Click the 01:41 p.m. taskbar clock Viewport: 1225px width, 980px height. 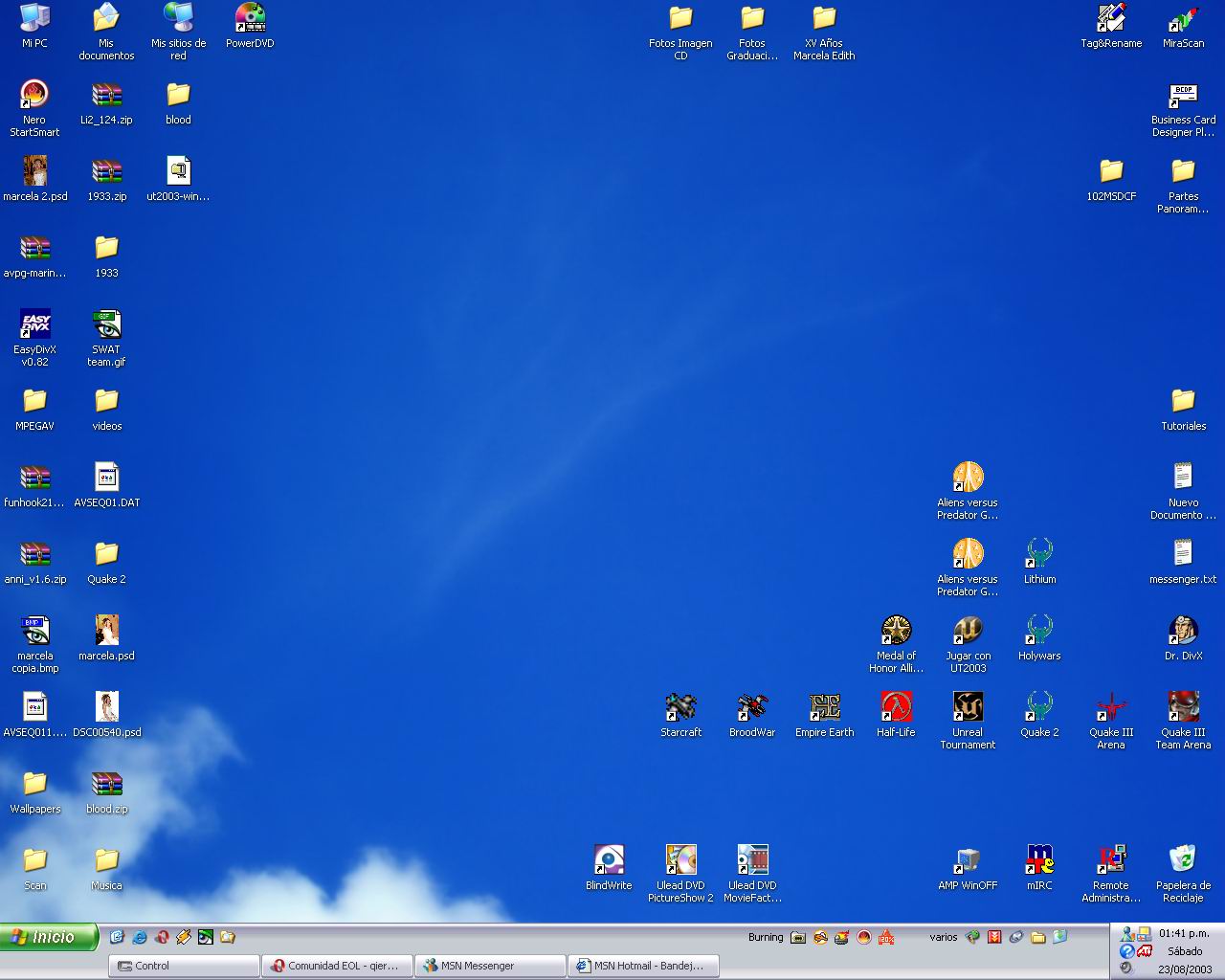(1184, 933)
